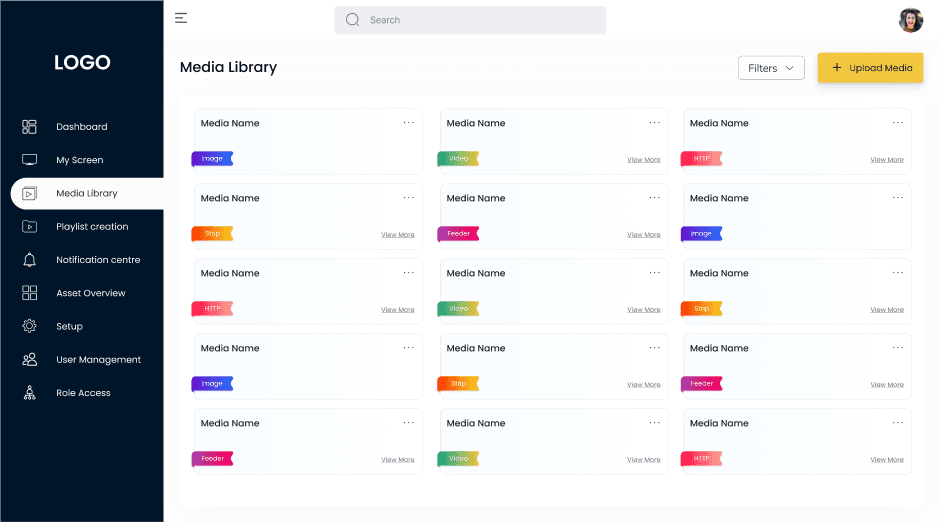This screenshot has height=522, width=940.
Task: Click the Asset Overview grid icon
Action: 29,292
